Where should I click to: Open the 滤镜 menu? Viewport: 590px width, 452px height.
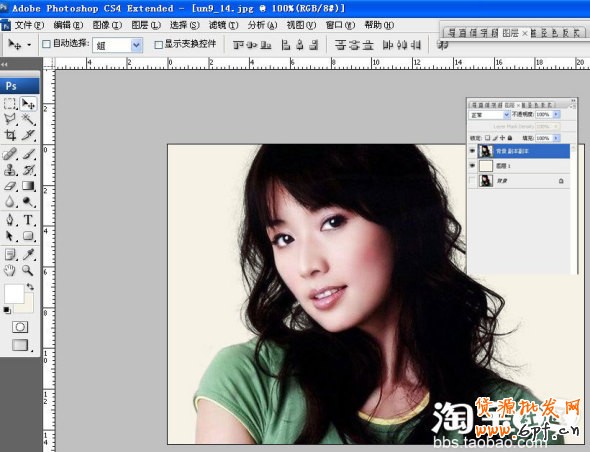click(x=224, y=25)
